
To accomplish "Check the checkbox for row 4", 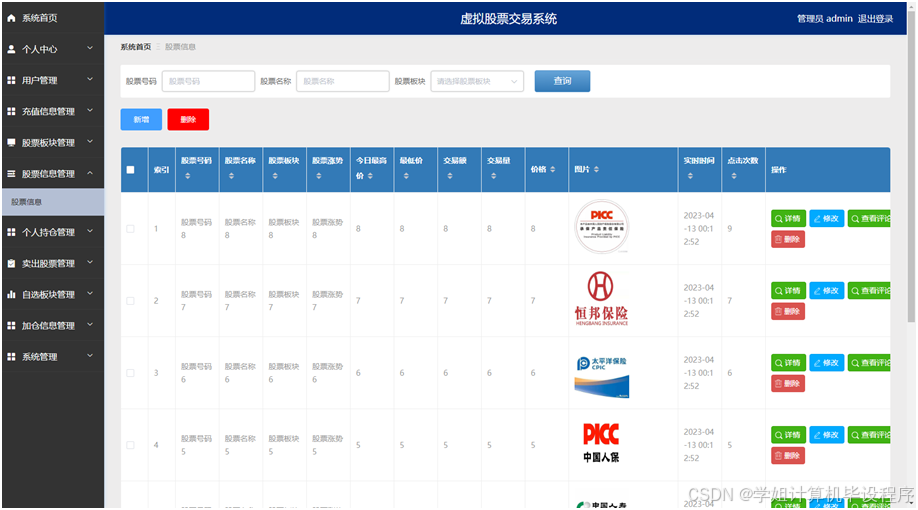I will pos(131,445).
